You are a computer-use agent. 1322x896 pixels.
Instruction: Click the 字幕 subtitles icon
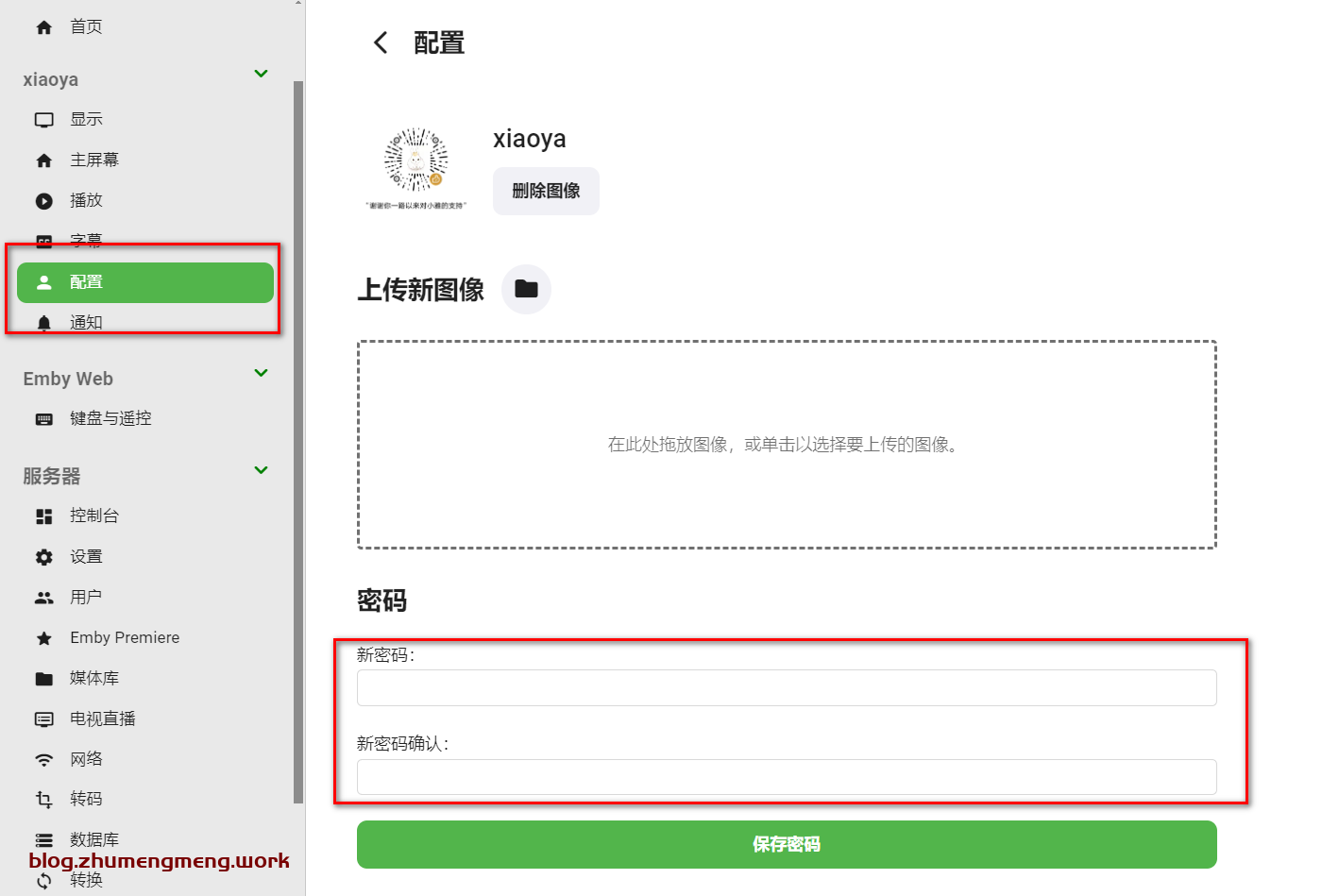point(43,241)
